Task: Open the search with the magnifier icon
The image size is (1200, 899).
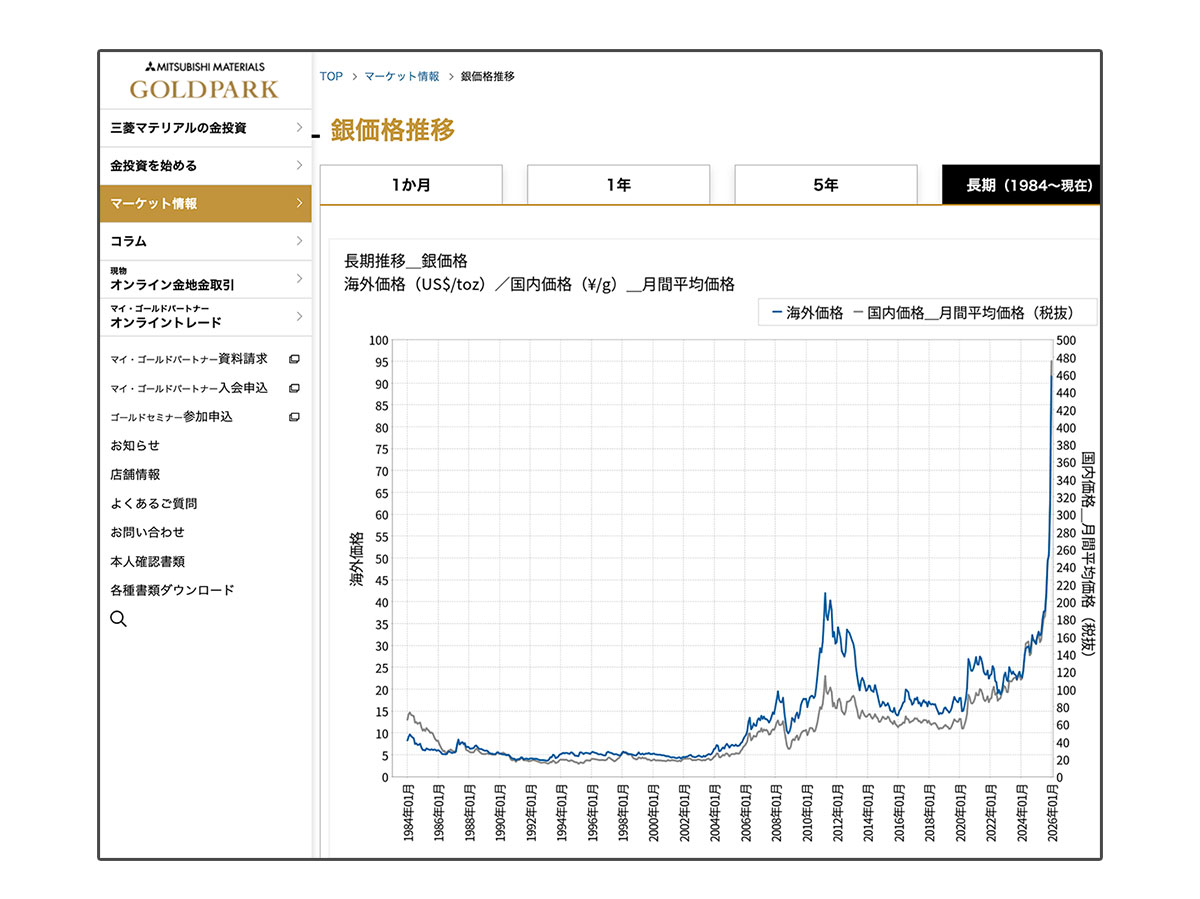Action: click(118, 618)
